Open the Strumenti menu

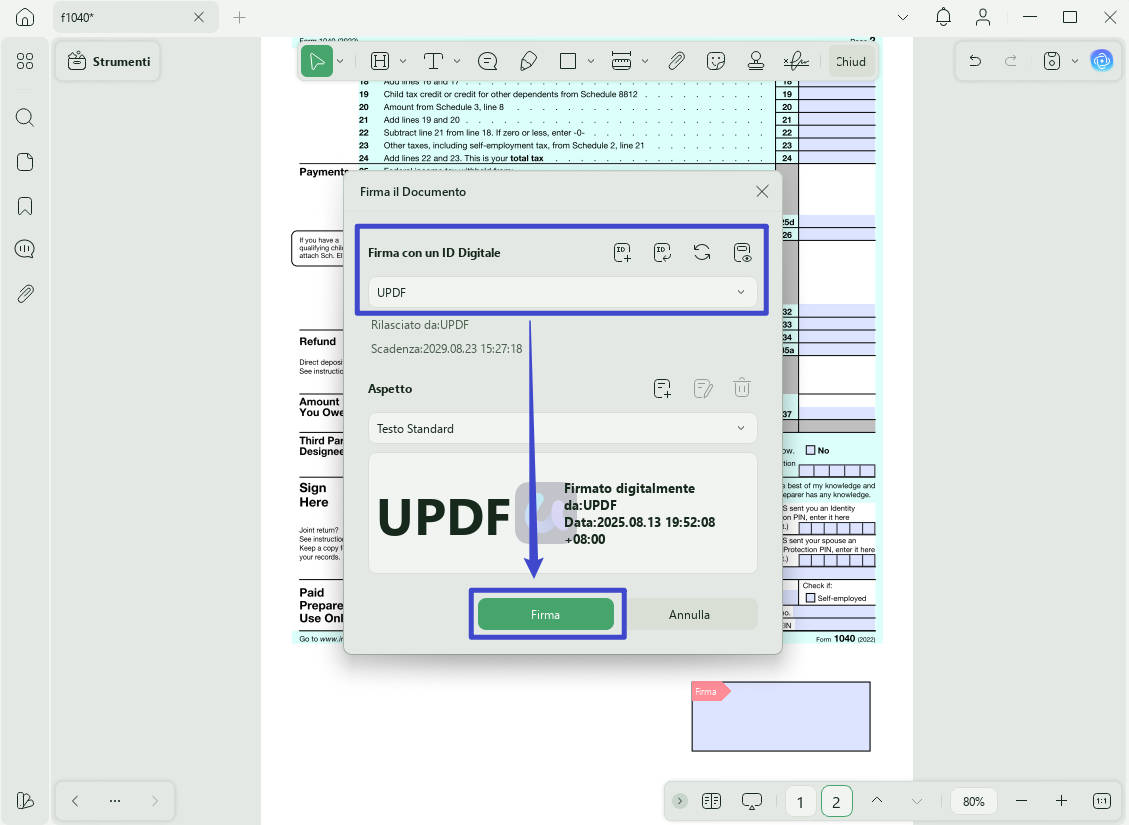[108, 61]
